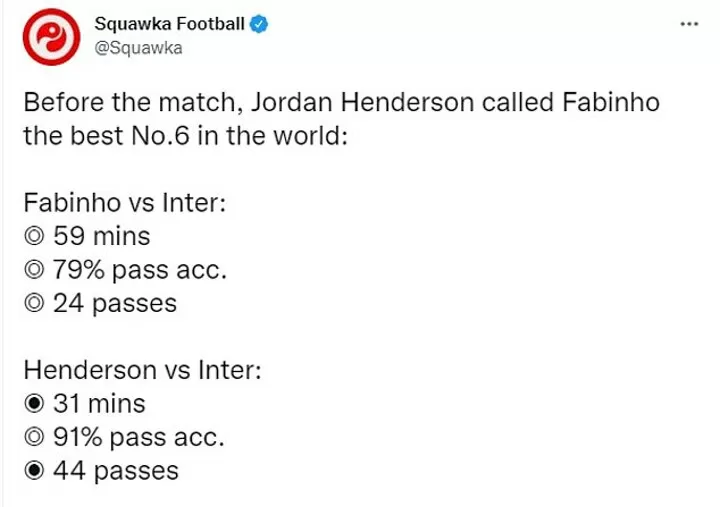Click the 'Henderson vs Inter:' heading
The height and width of the screenshot is (507, 720).
tap(142, 371)
